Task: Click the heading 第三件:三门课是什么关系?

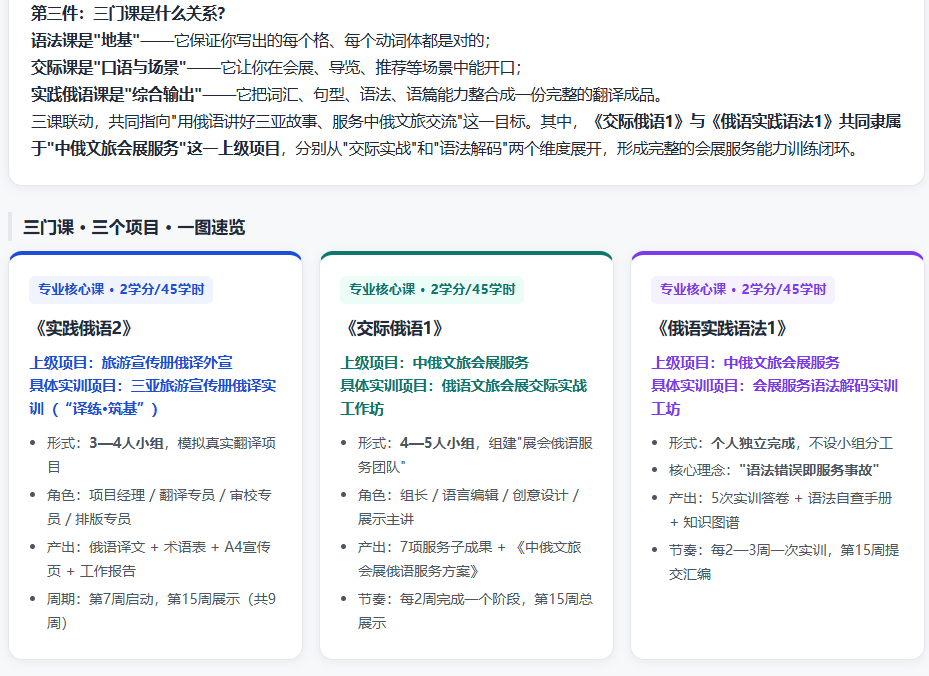Action: (128, 13)
